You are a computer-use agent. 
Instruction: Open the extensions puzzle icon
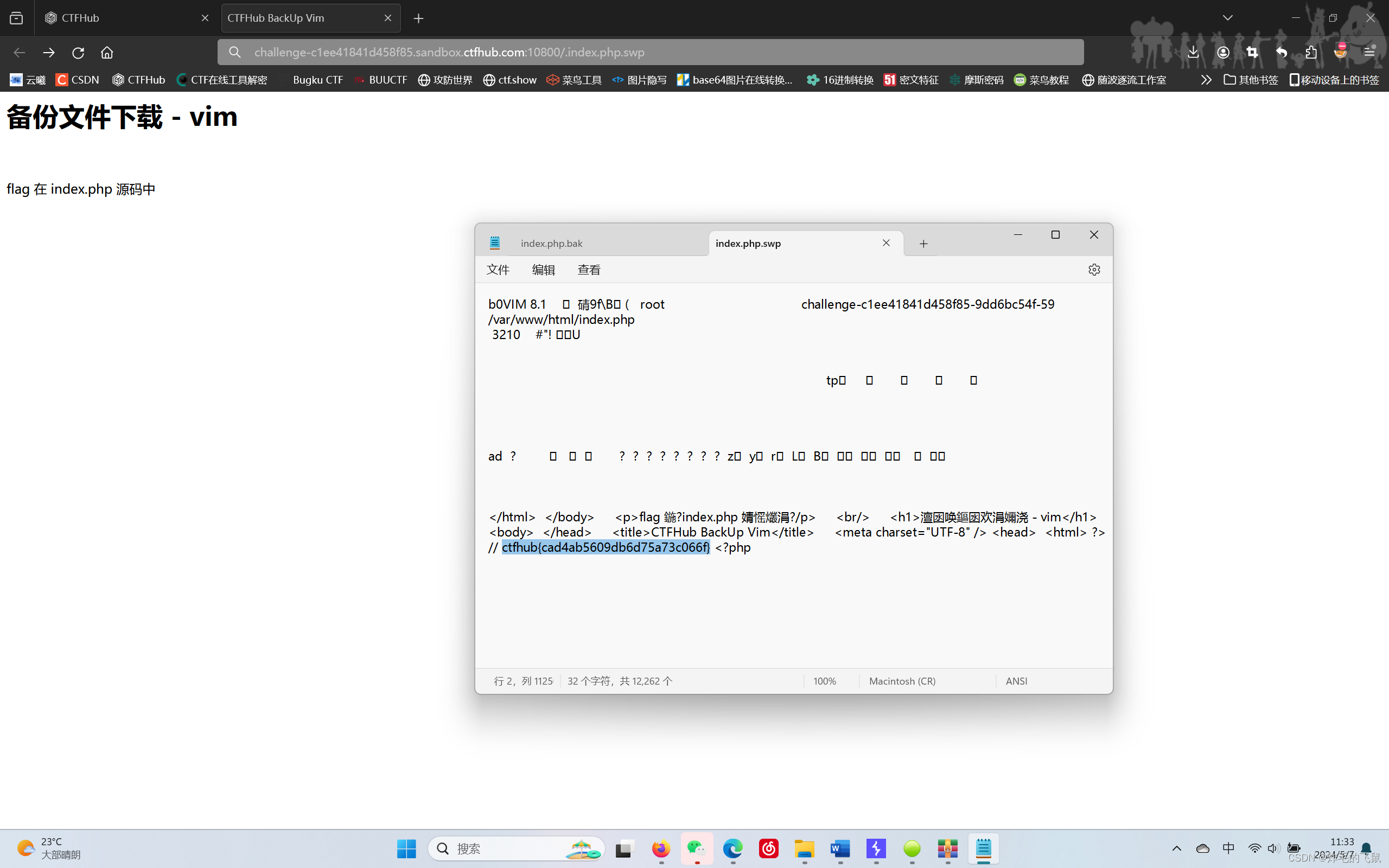pyautogui.click(x=1311, y=52)
